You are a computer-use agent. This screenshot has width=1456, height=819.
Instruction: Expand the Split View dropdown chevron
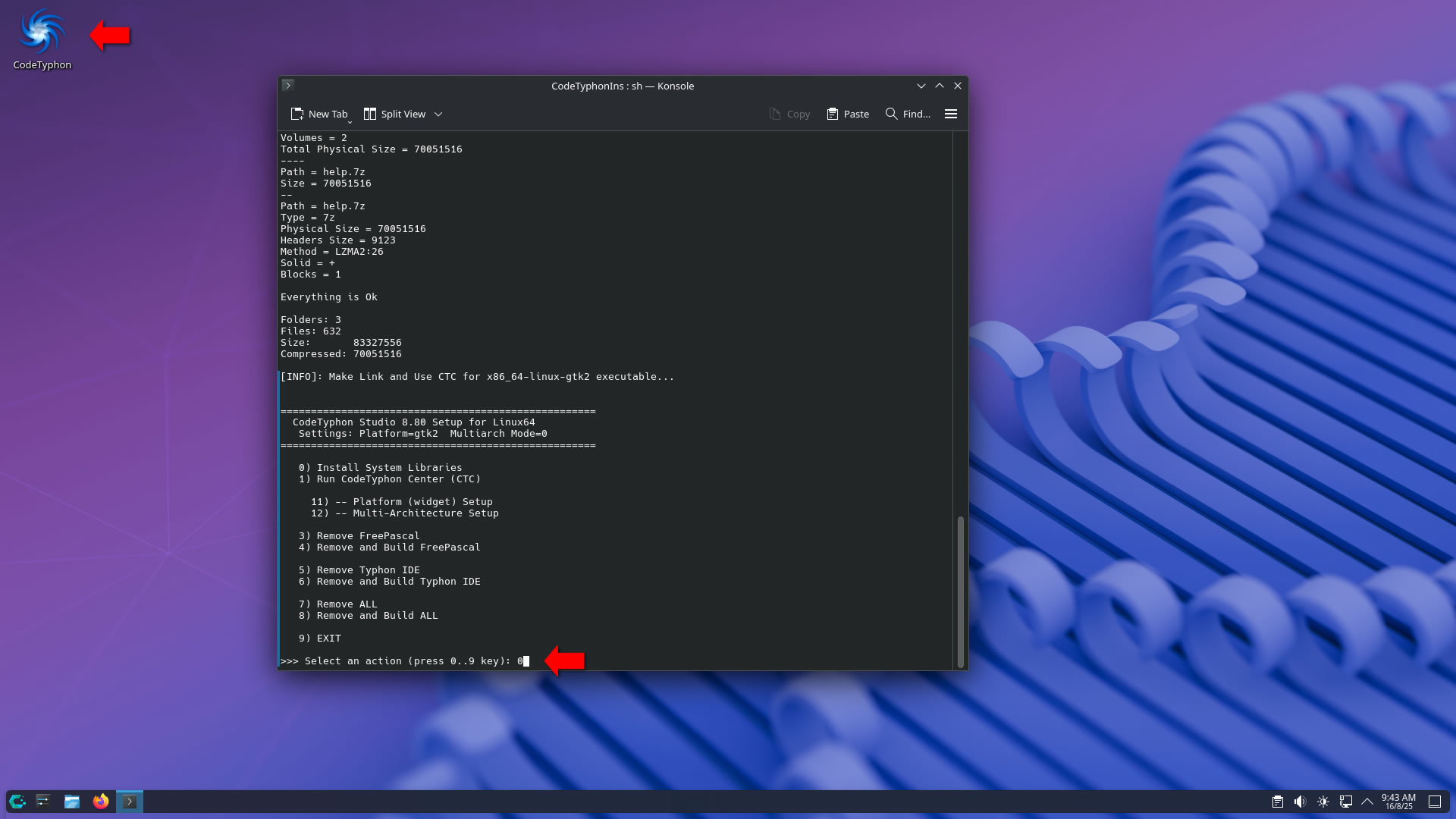pyautogui.click(x=438, y=114)
